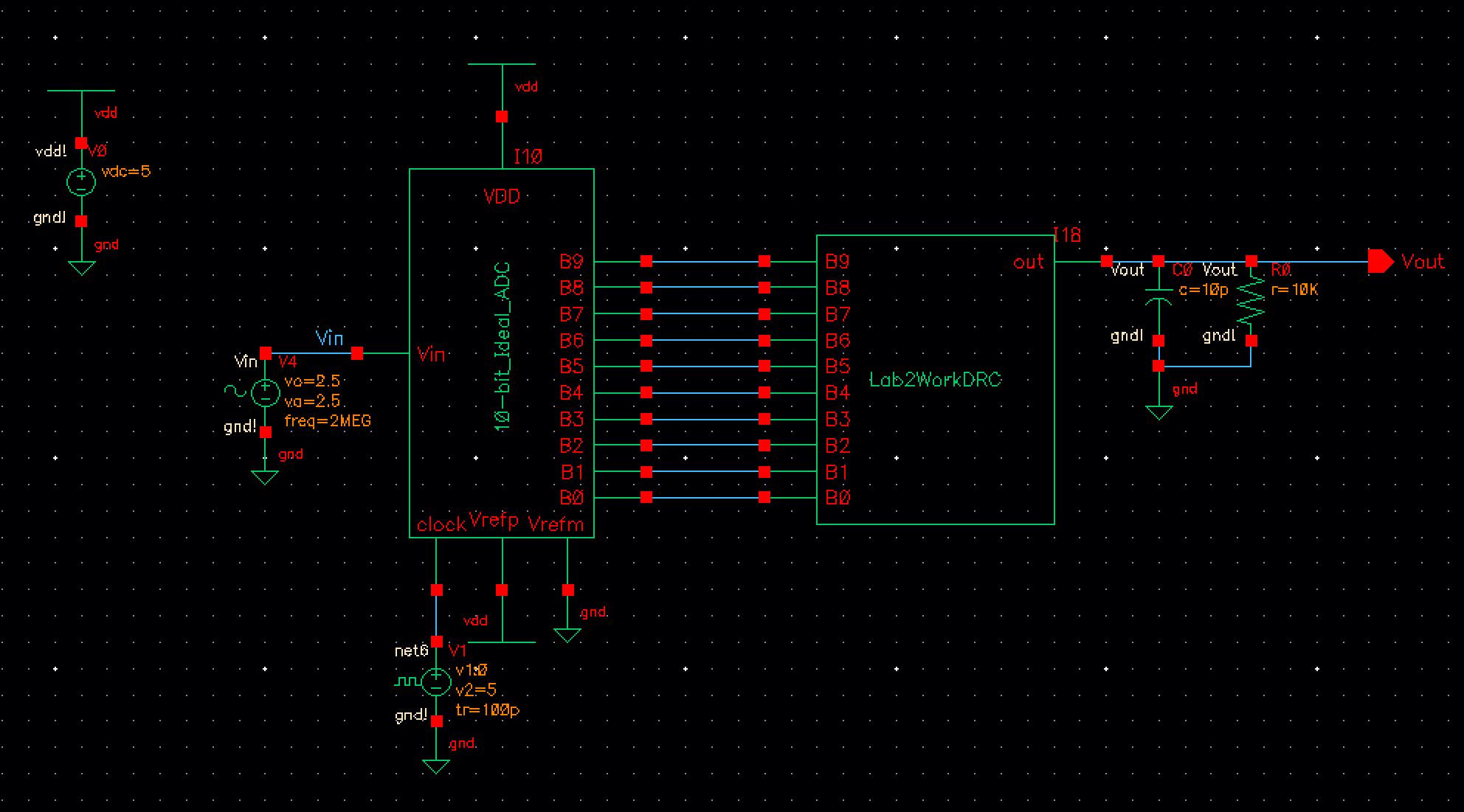
Task: Click the Vin pin label inside ADC
Action: click(x=431, y=355)
